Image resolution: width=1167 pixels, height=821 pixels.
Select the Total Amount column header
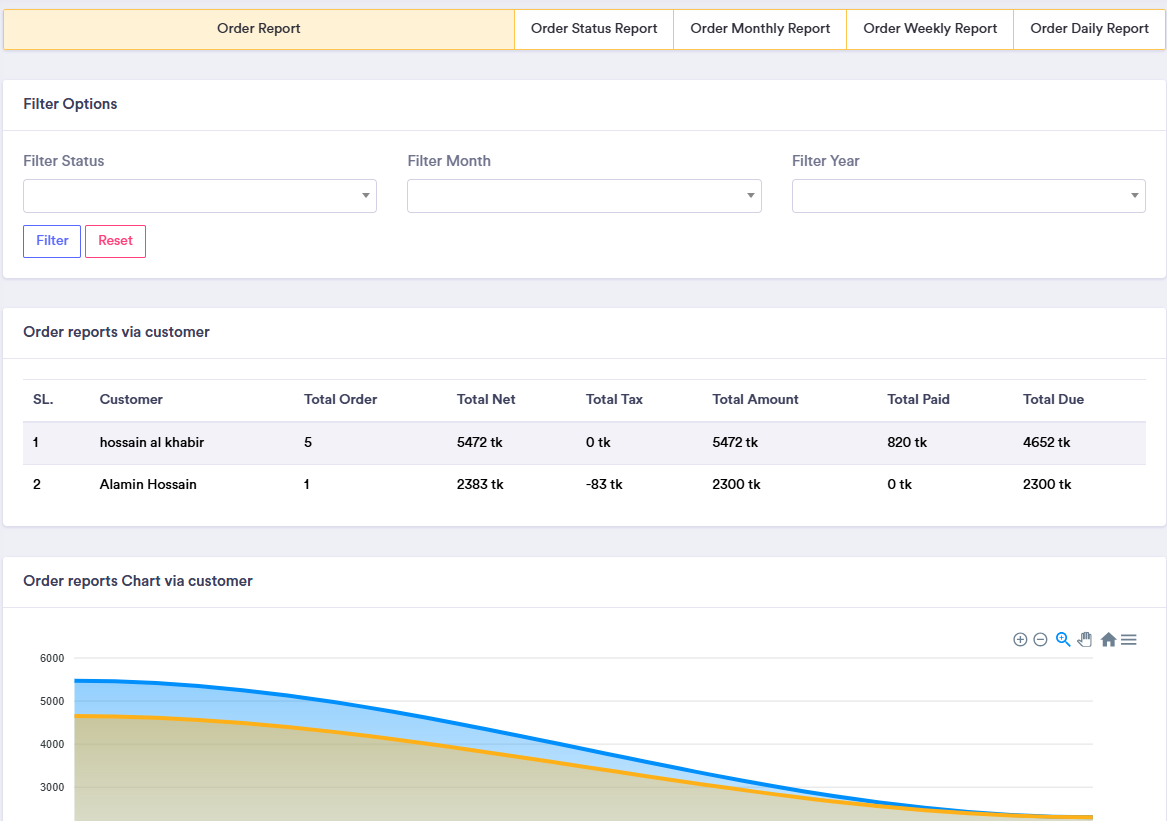(x=755, y=400)
